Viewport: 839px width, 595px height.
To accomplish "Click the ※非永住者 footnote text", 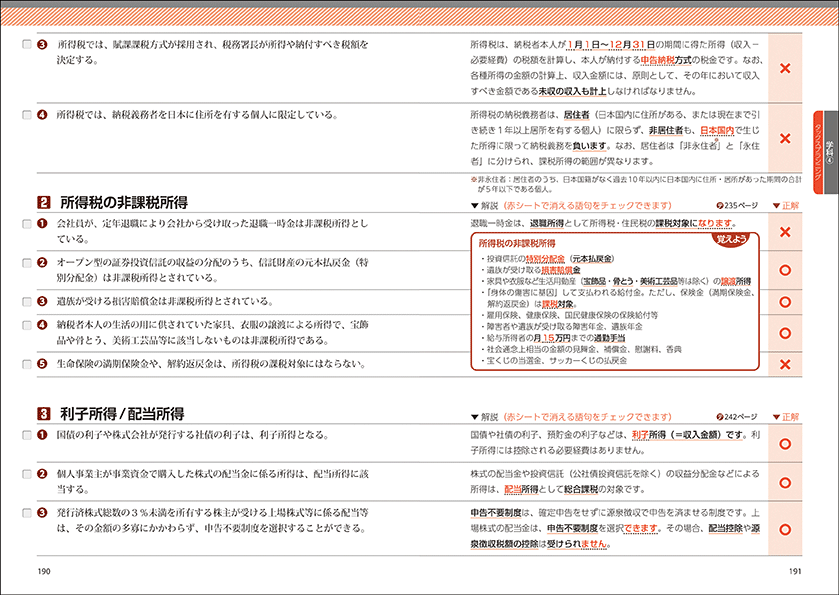I will coord(636,184).
